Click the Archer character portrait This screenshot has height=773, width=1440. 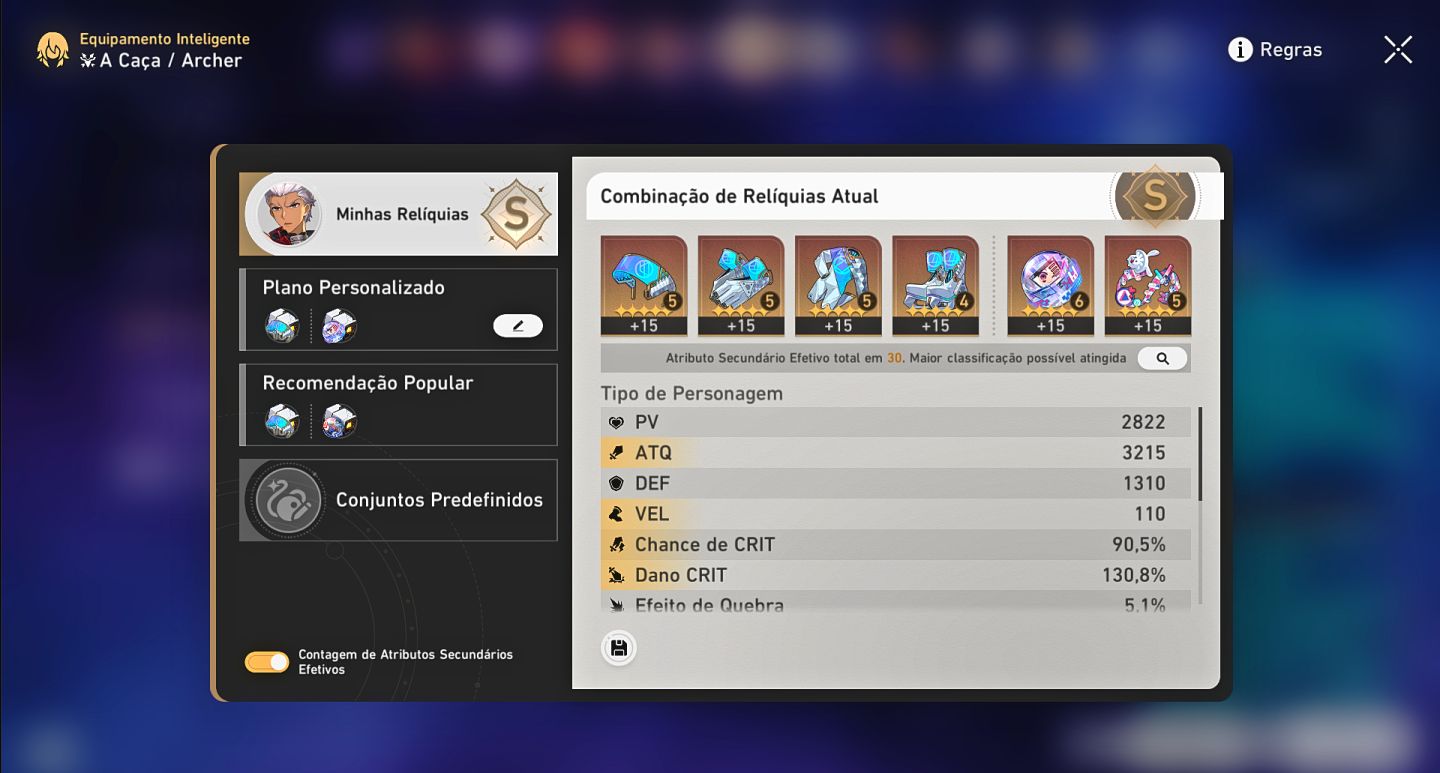[x=289, y=214]
